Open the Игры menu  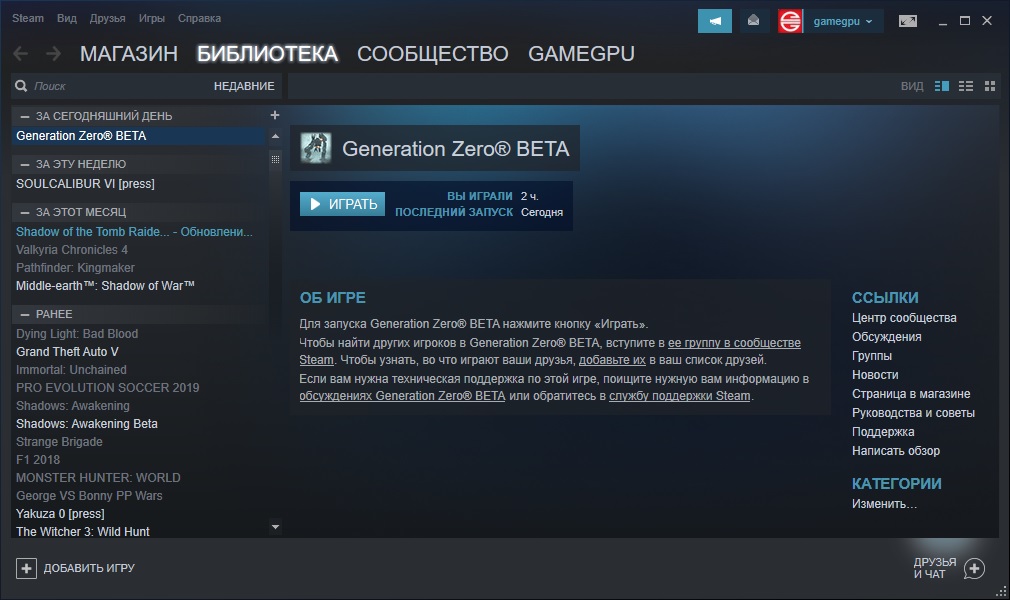tap(152, 18)
